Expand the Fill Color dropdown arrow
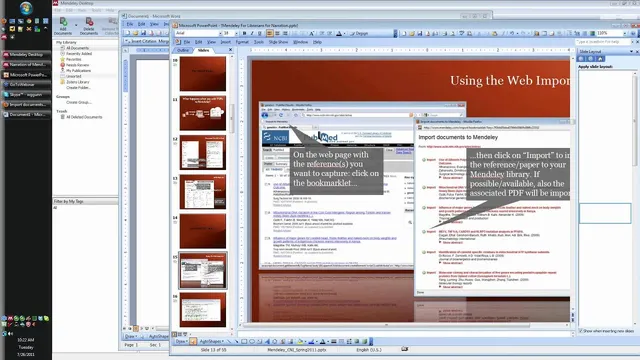The width and height of the screenshot is (640, 360). point(306,342)
